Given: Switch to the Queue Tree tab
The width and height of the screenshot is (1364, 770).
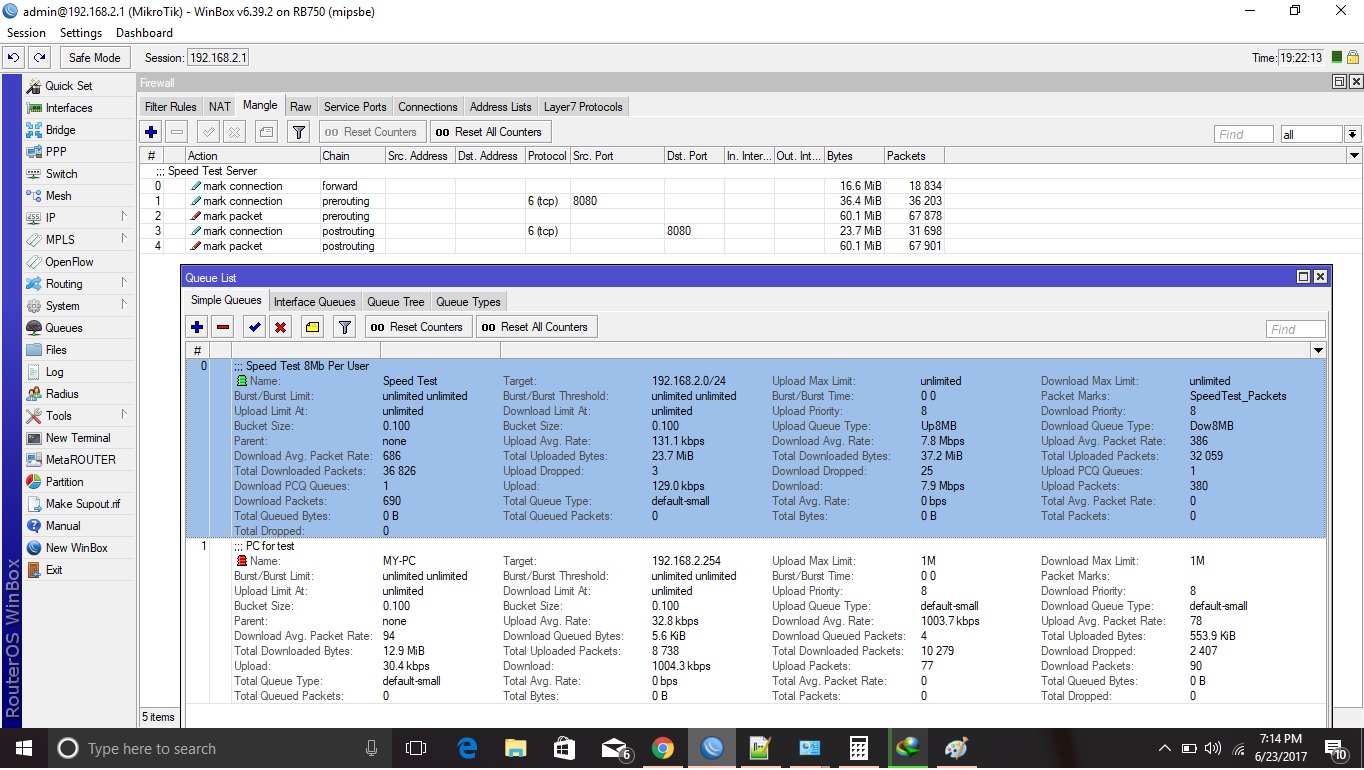Looking at the screenshot, I should coord(395,301).
